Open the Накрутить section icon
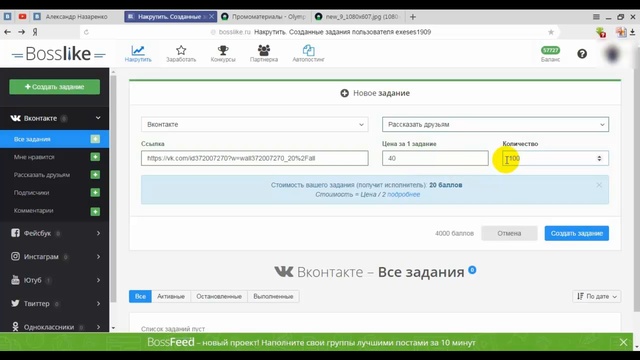The height and width of the screenshot is (360, 640). tap(138, 51)
